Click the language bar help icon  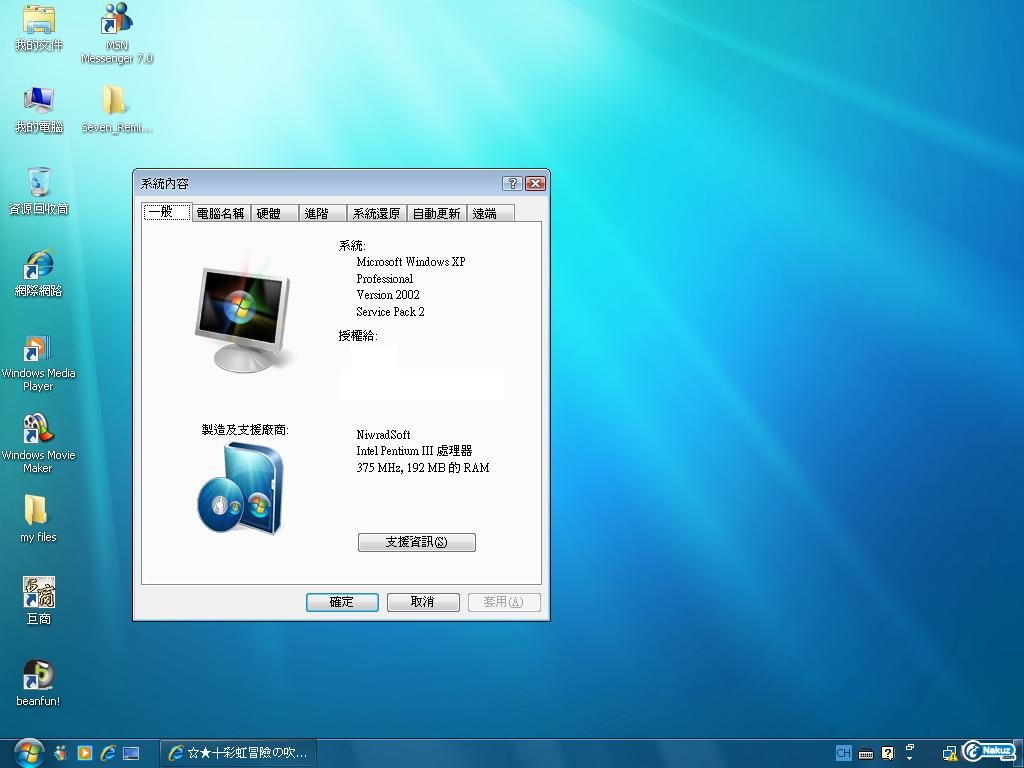888,753
